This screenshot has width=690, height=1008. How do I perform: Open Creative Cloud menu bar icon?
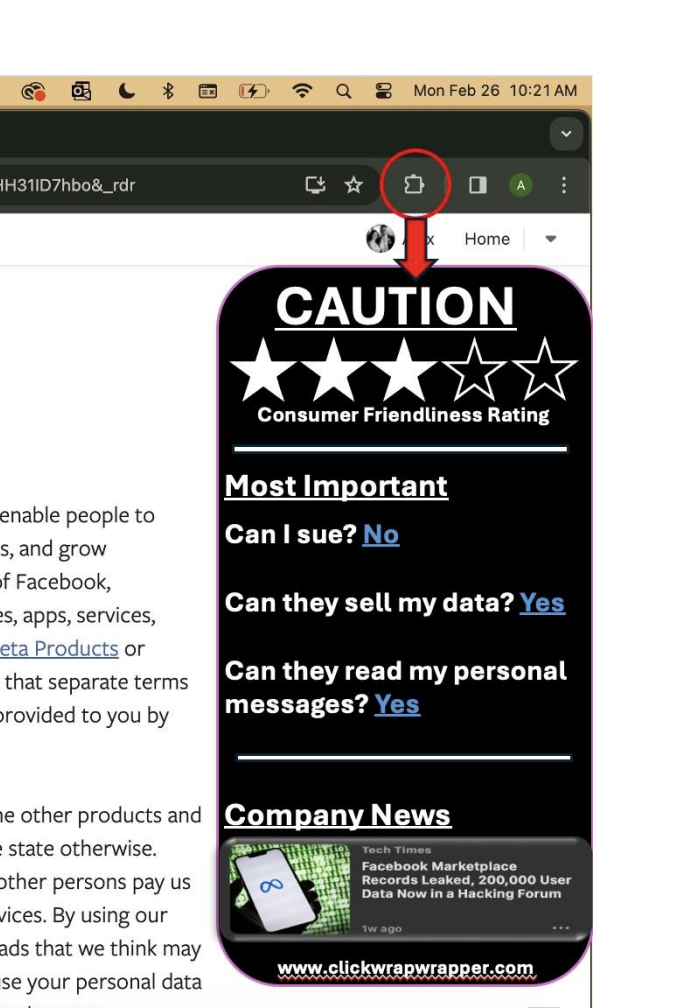[33, 92]
